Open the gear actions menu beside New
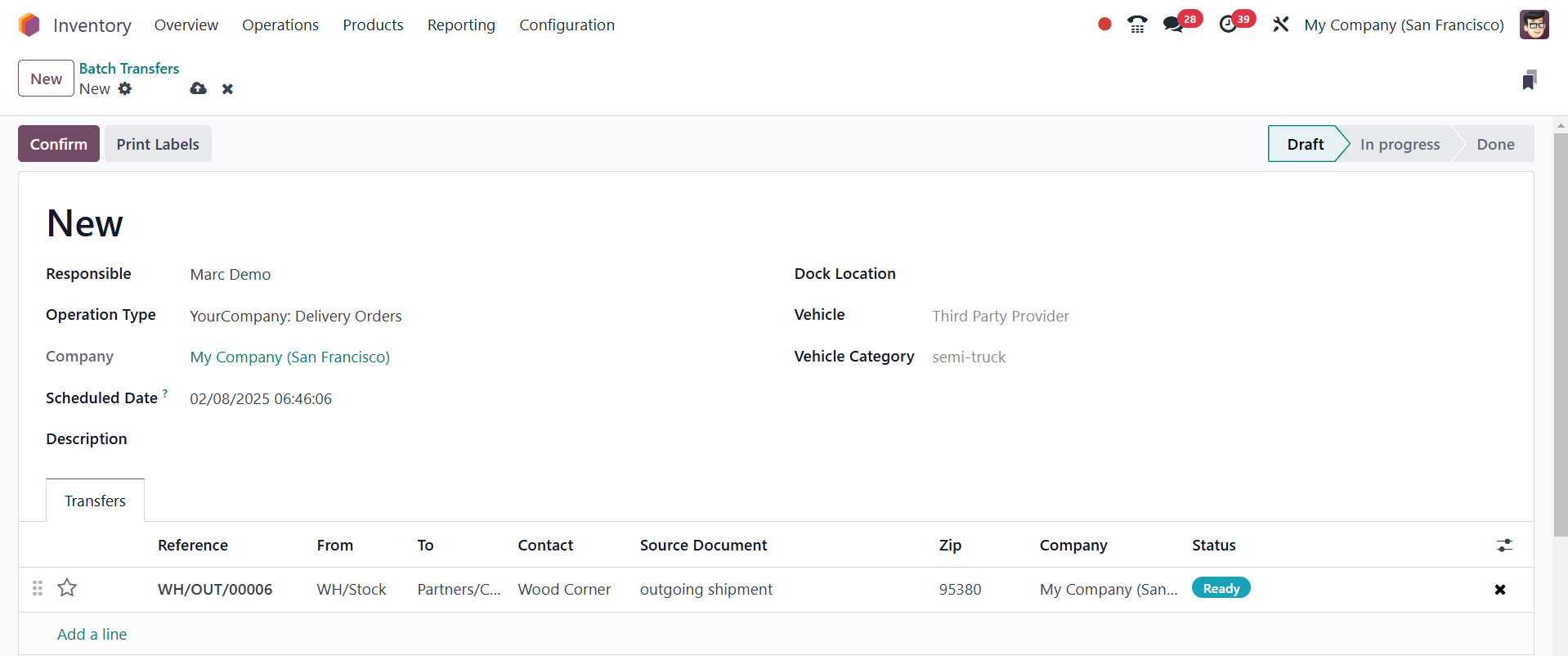The width and height of the screenshot is (1568, 656). click(x=124, y=88)
